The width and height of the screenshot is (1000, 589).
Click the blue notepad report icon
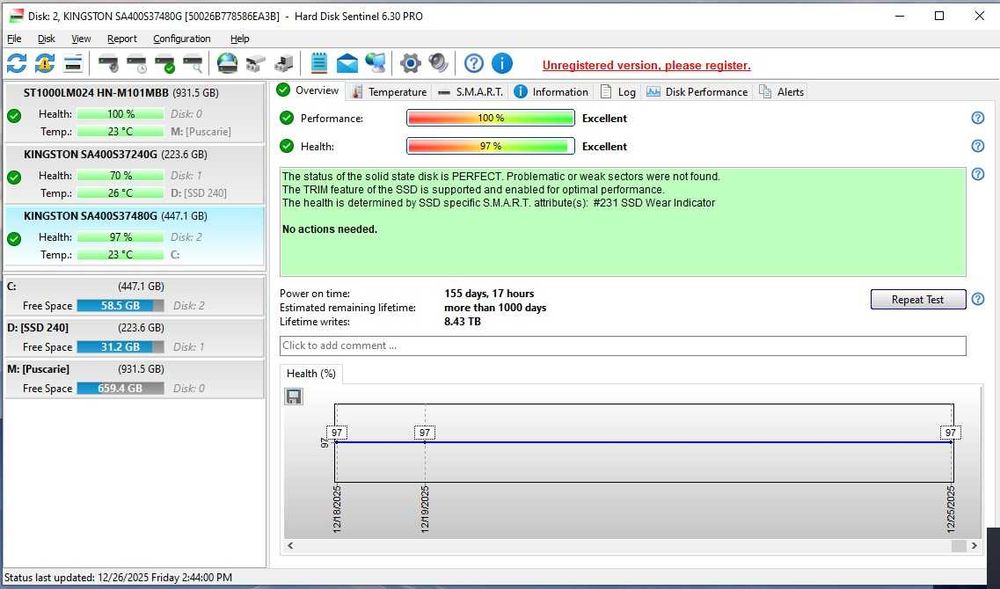[319, 64]
